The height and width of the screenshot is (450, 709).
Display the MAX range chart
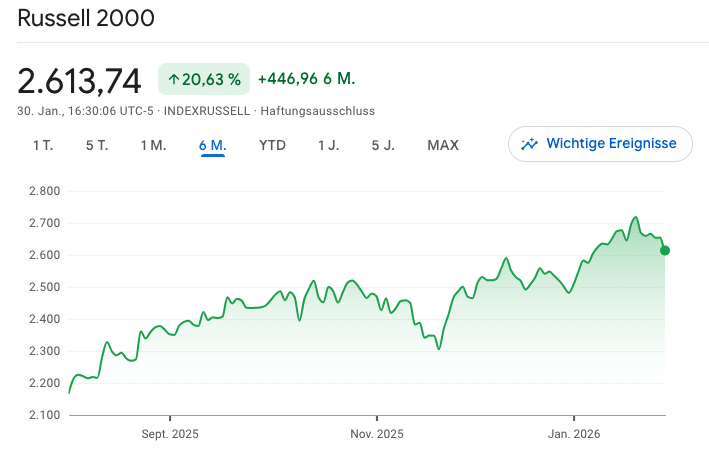tap(443, 145)
